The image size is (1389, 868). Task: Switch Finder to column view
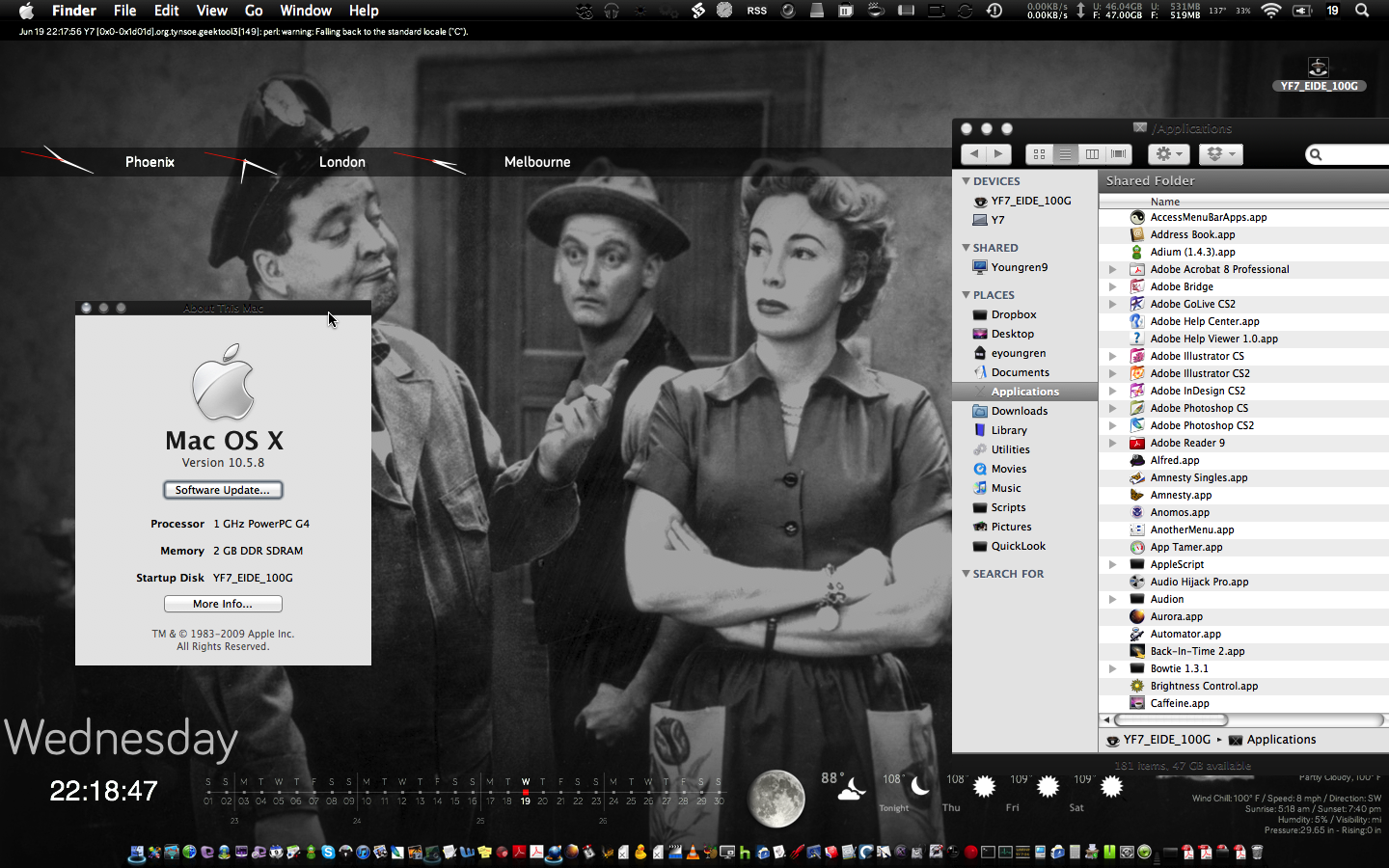(1092, 153)
